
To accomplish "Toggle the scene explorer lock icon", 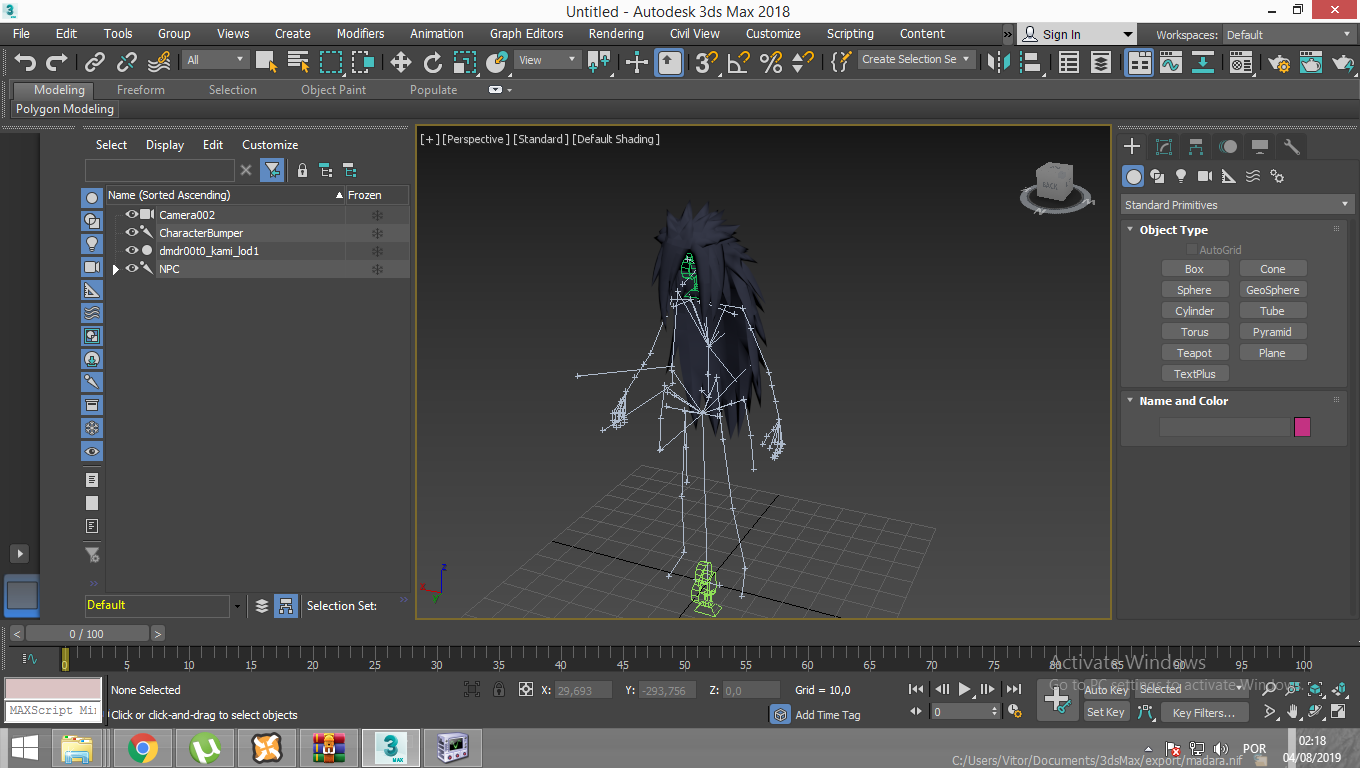I will point(302,170).
